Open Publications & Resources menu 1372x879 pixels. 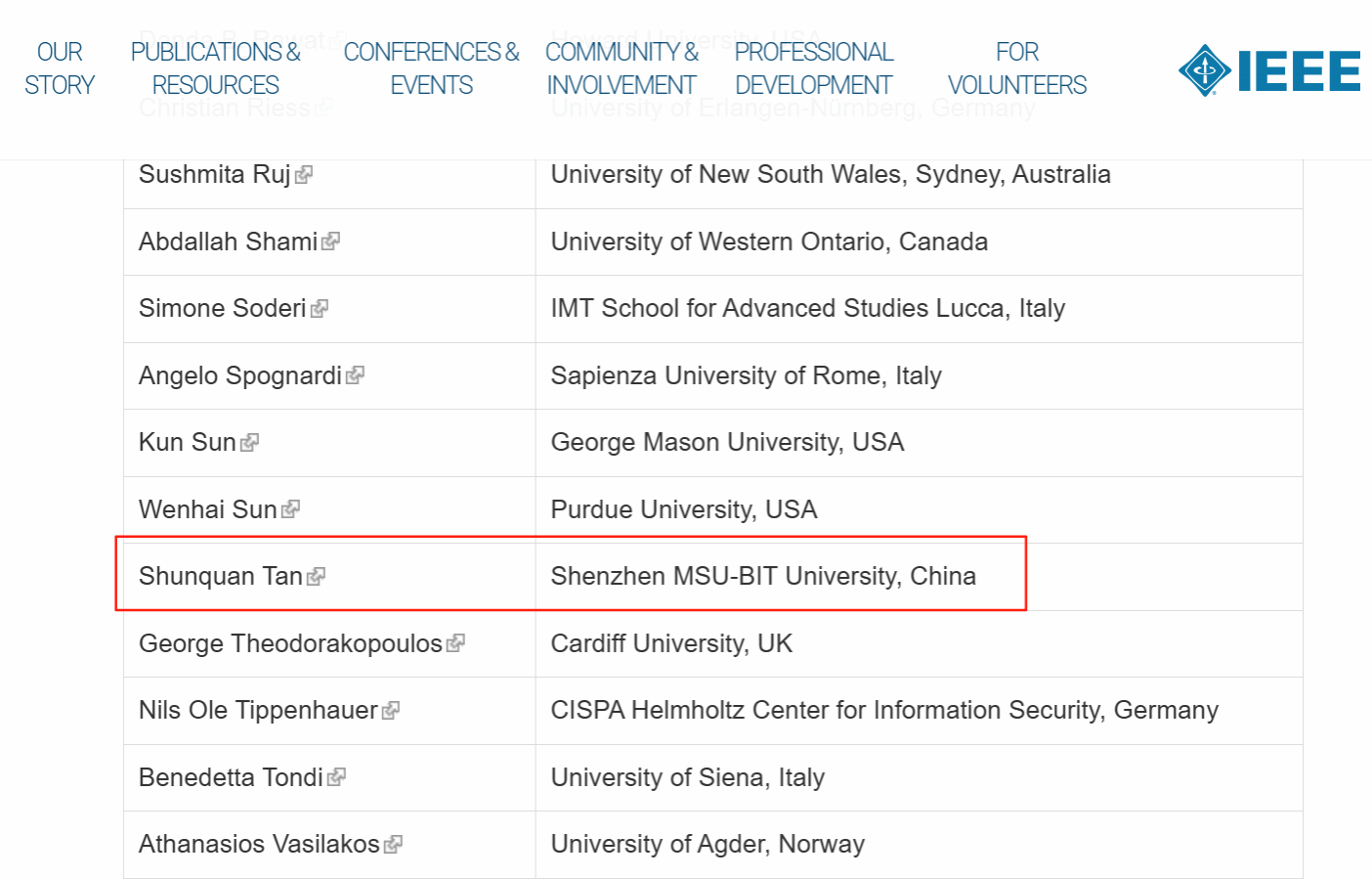(216, 68)
